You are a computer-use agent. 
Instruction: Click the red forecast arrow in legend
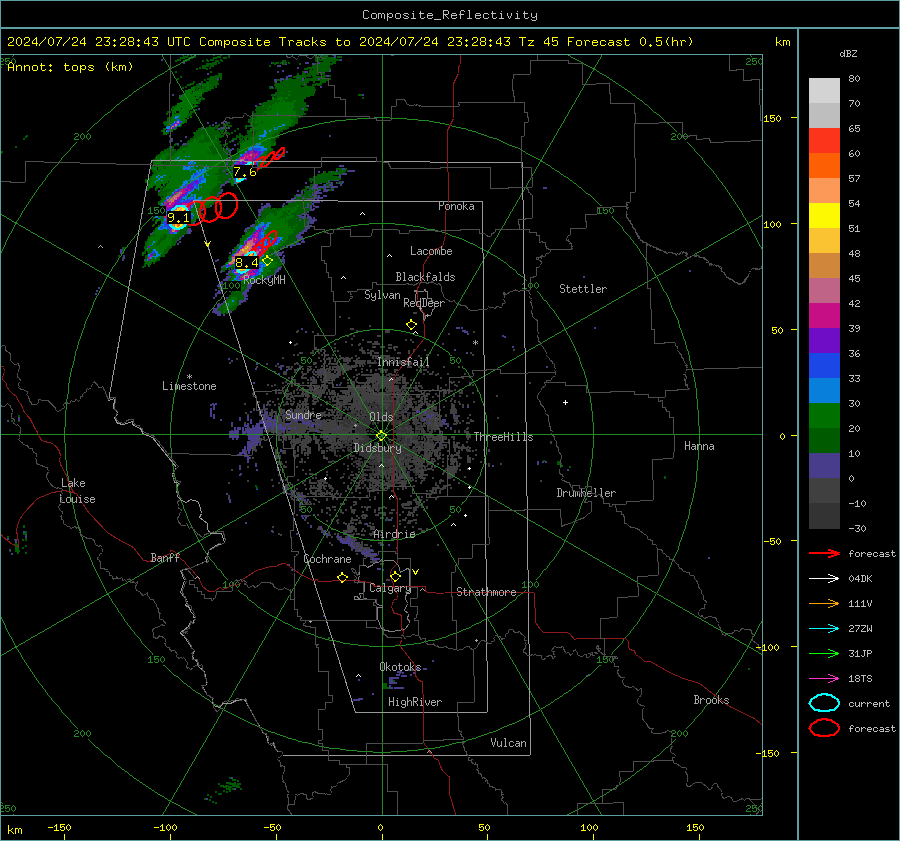[824, 553]
